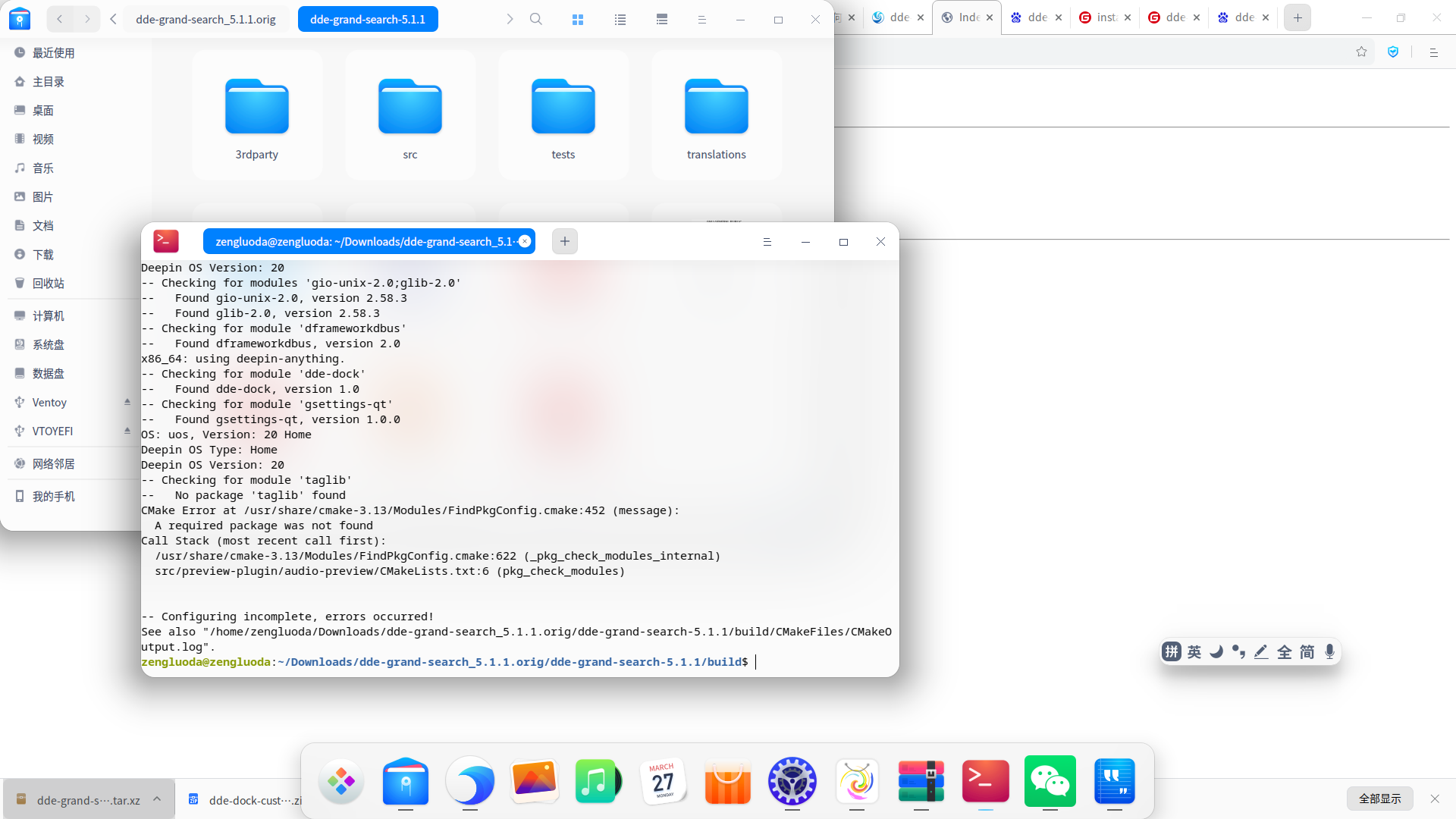Open a new browser tab
Screen dimensions: 1456x819
coord(1298,17)
